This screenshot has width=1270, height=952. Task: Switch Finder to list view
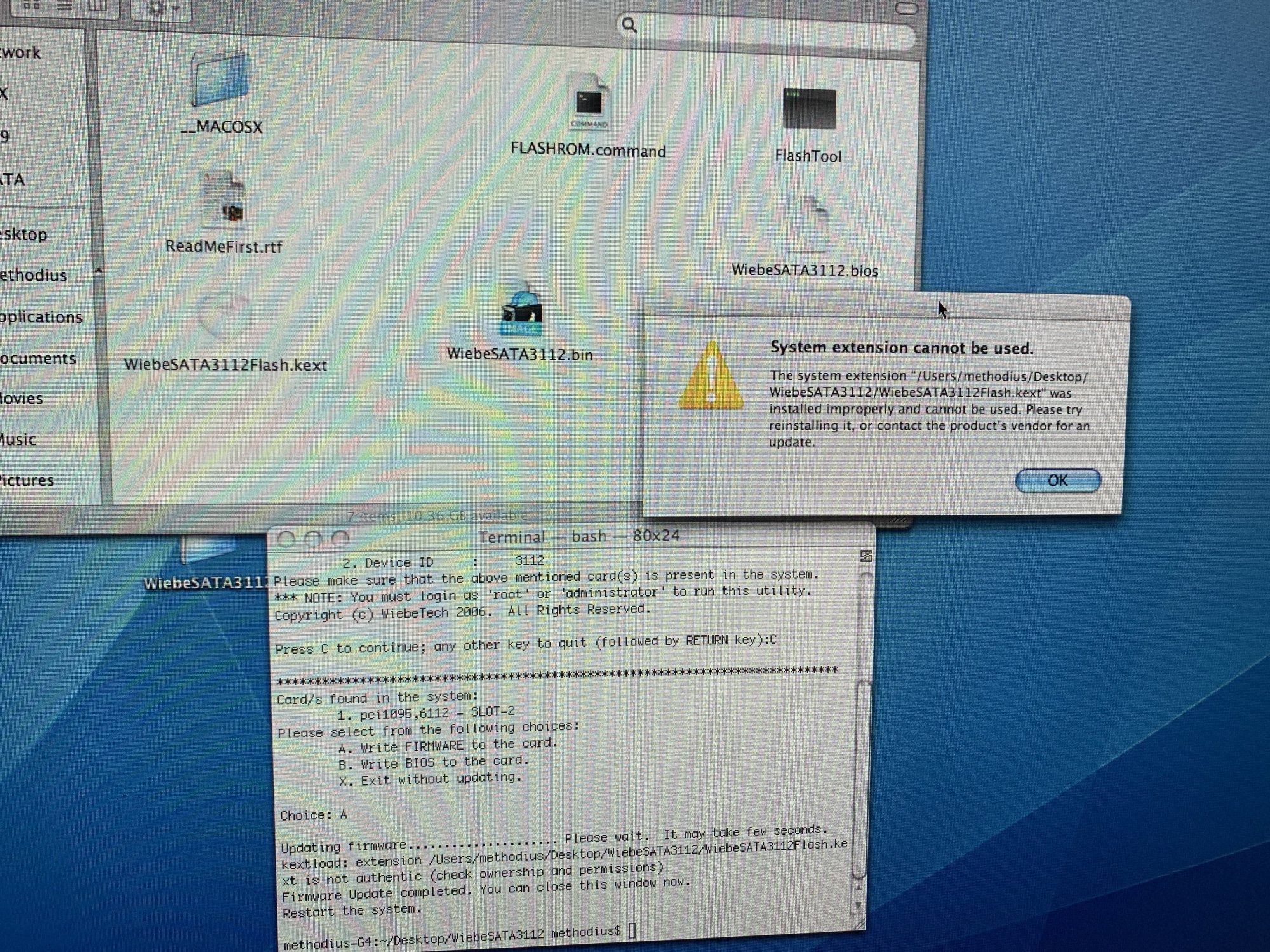(65, 6)
